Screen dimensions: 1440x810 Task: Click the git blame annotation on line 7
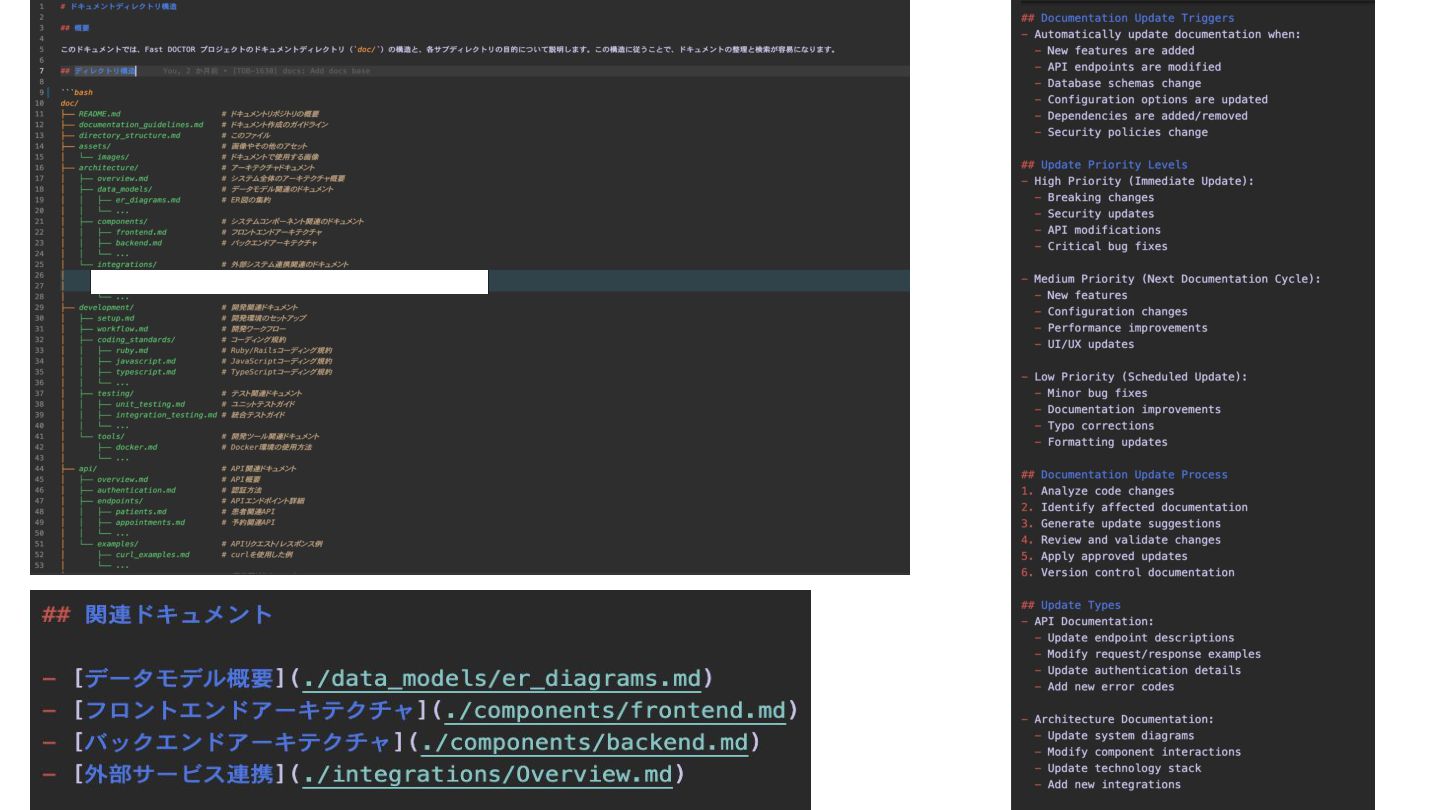(x=266, y=71)
